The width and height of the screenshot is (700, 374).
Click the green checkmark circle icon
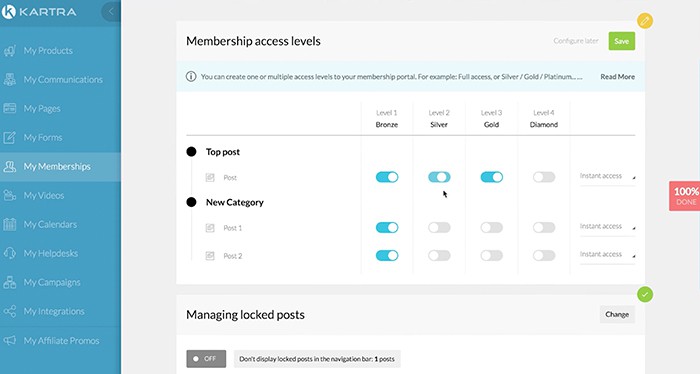click(x=645, y=295)
